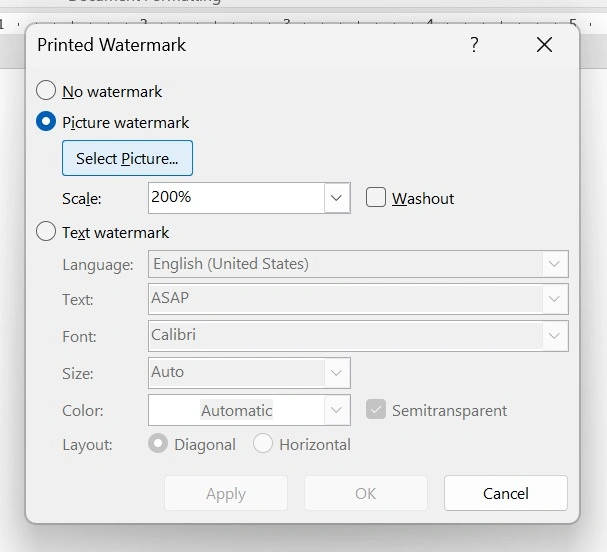Select the No watermark radio option
Screen dimensions: 607x552
click(46, 91)
